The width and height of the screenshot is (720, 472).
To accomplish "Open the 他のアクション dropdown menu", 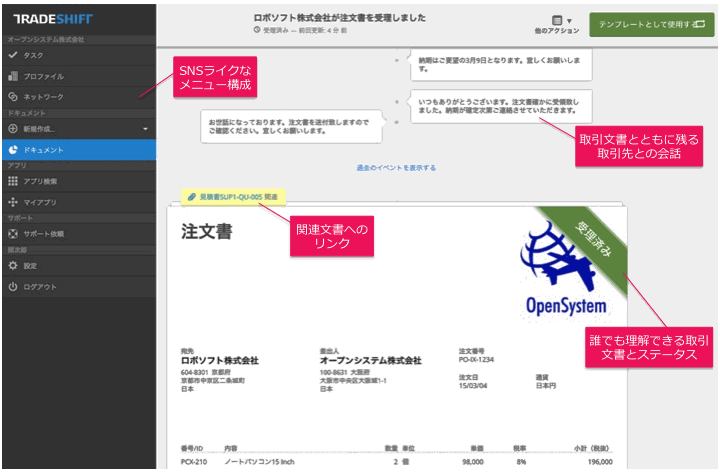I will (559, 24).
